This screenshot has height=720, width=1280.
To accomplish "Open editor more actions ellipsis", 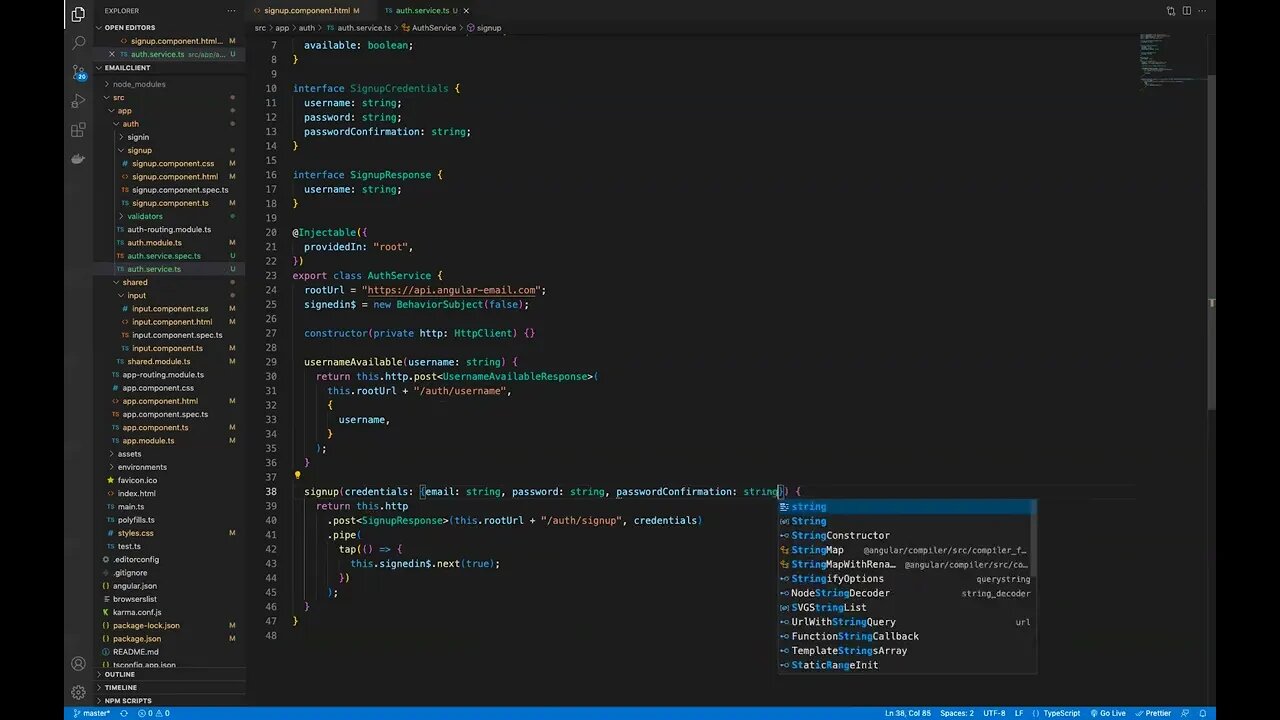I will click(1204, 11).
